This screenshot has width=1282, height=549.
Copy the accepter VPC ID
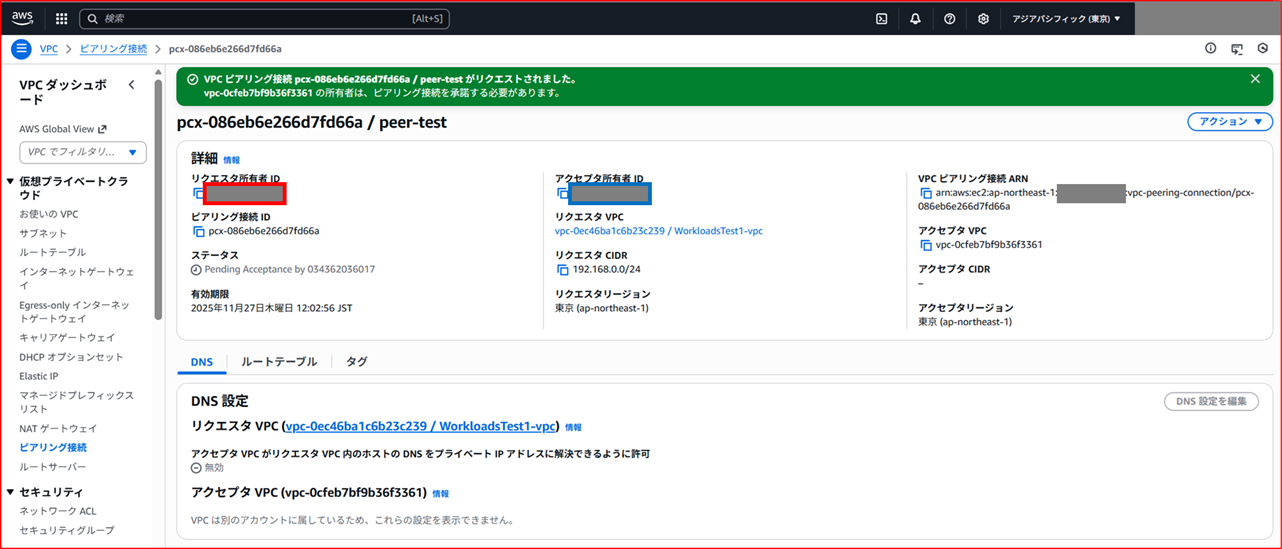tap(926, 245)
